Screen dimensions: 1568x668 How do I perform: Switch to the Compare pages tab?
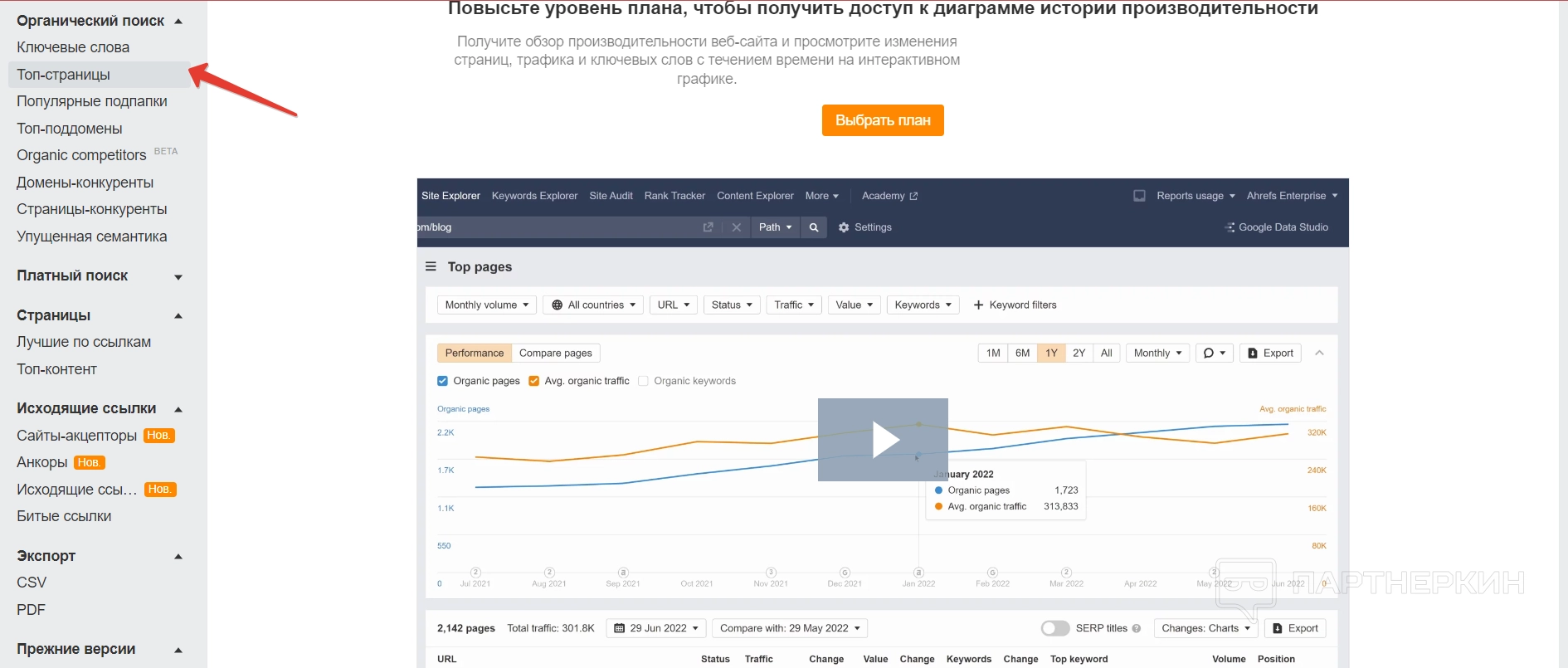(x=555, y=354)
